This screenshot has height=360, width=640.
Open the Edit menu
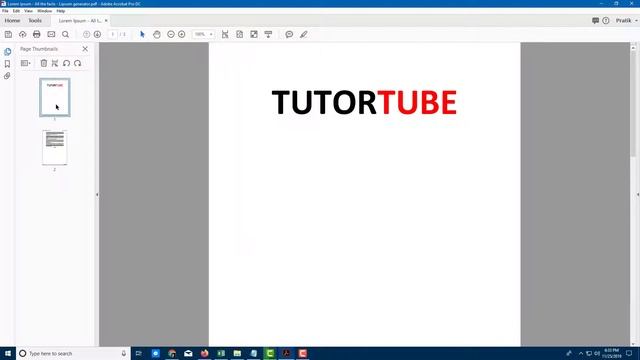click(x=16, y=11)
